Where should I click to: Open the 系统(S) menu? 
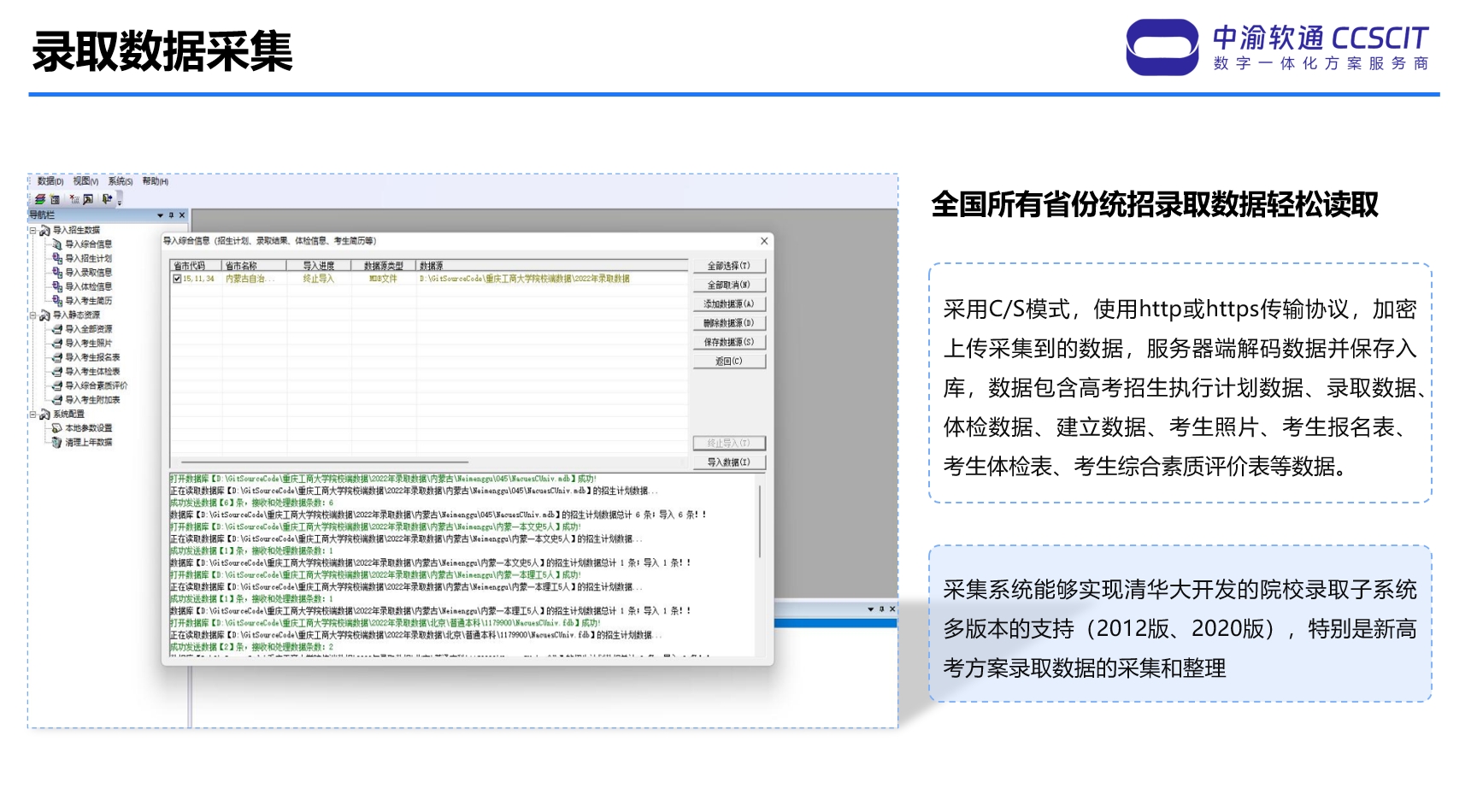pos(121,181)
